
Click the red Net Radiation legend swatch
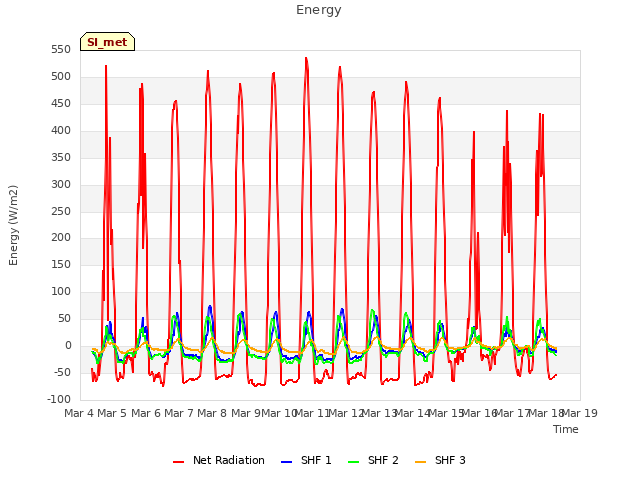click(x=179, y=462)
